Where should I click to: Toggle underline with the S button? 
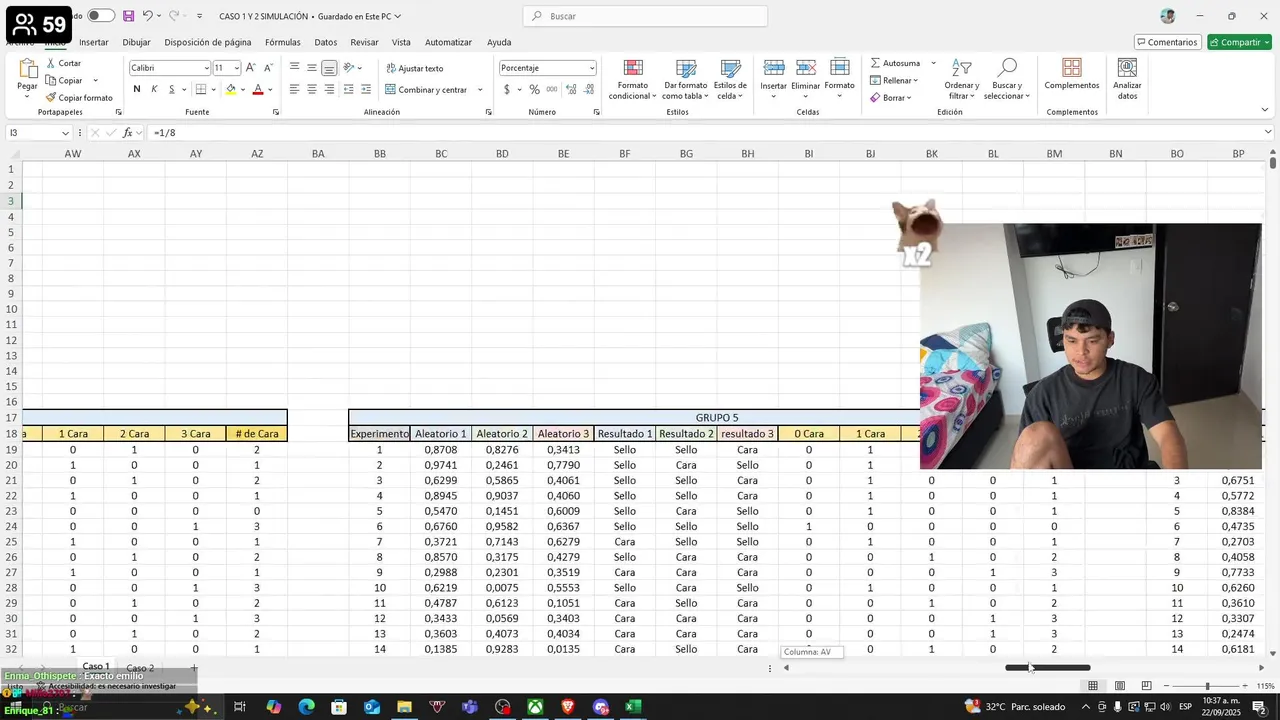point(171,89)
